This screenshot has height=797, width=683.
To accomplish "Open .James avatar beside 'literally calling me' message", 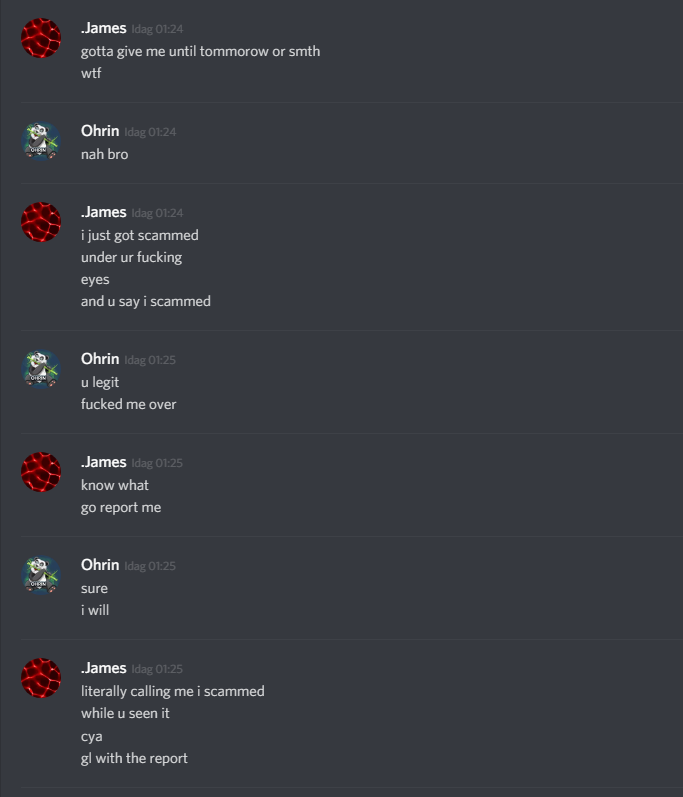I will (41, 678).
